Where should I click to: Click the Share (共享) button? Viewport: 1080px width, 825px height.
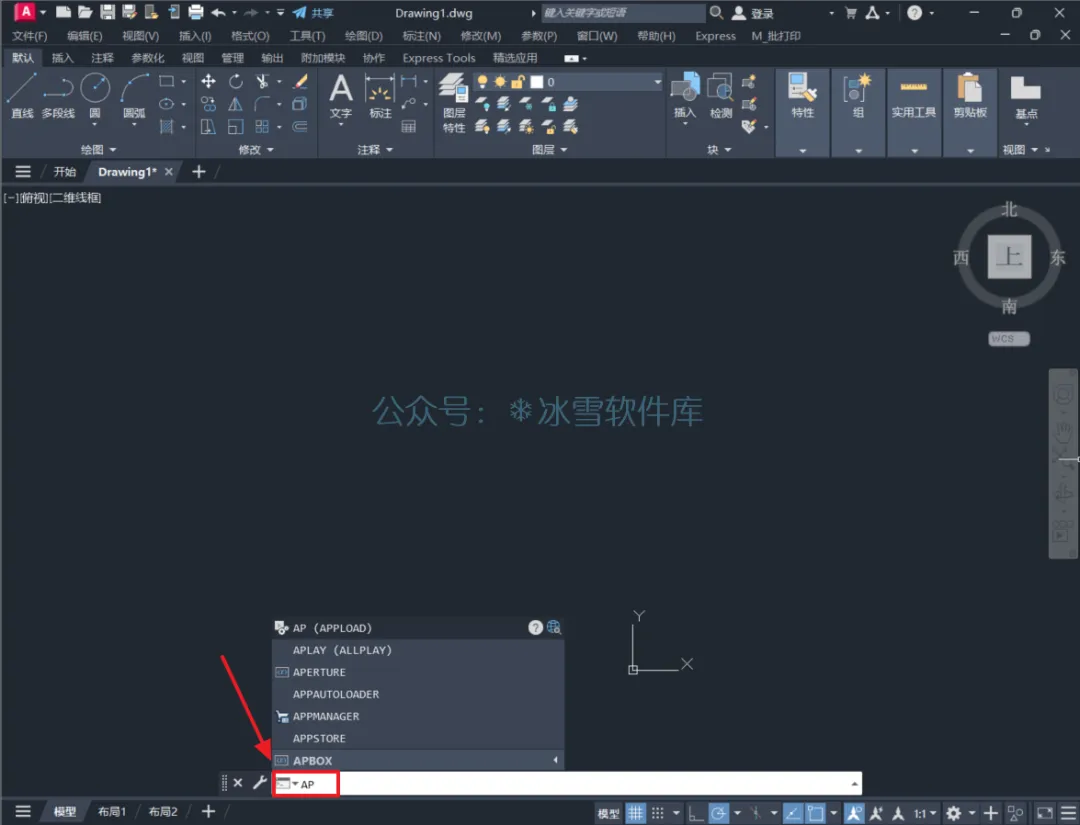[x=313, y=12]
